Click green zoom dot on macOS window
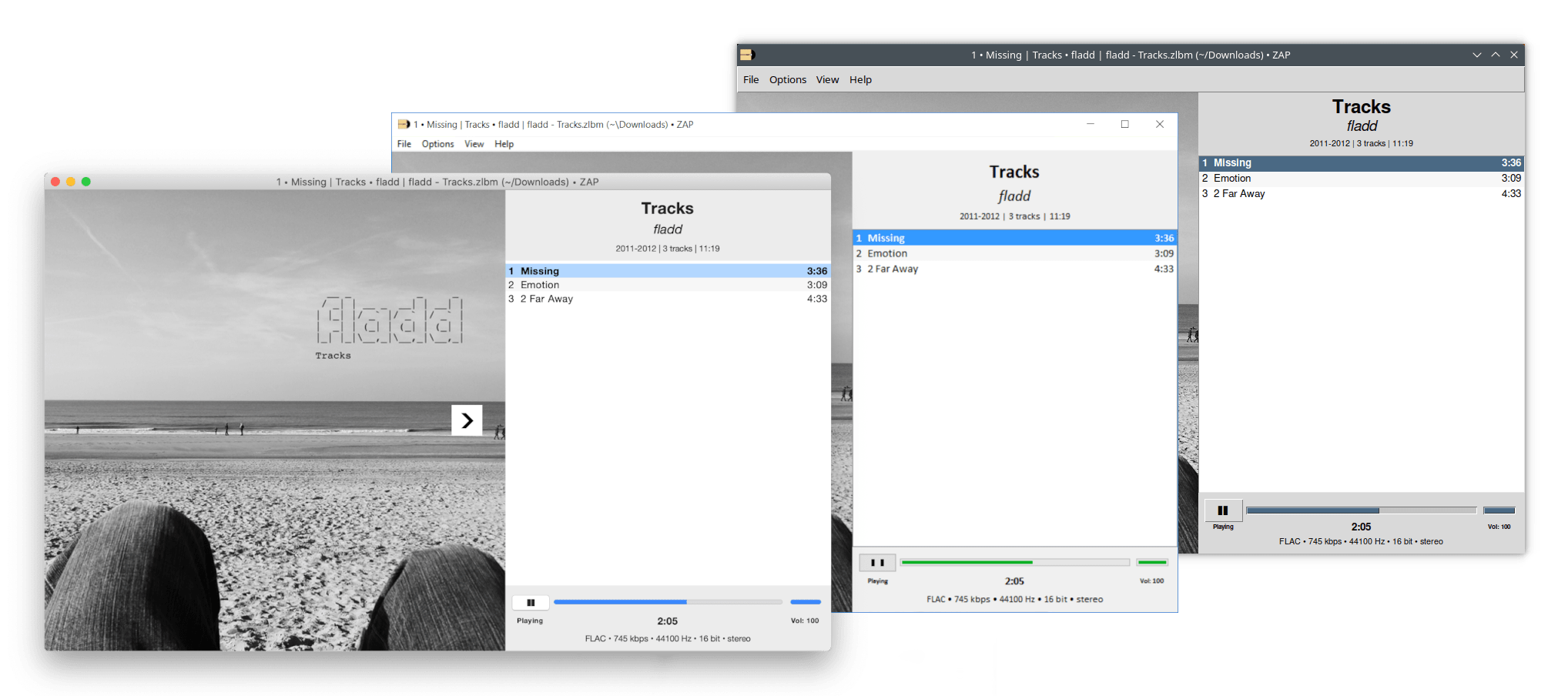 86,182
